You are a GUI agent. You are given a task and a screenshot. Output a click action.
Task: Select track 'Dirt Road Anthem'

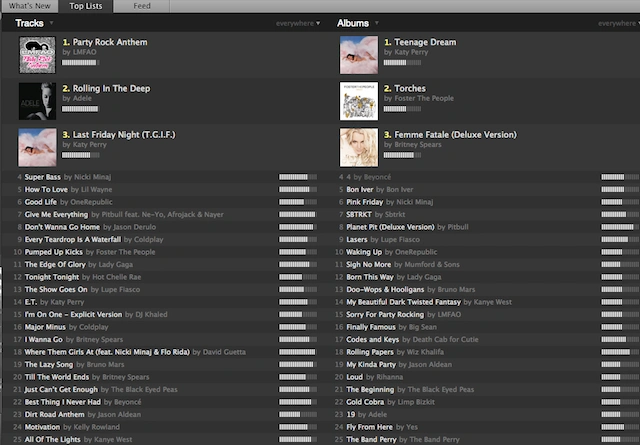[55, 415]
